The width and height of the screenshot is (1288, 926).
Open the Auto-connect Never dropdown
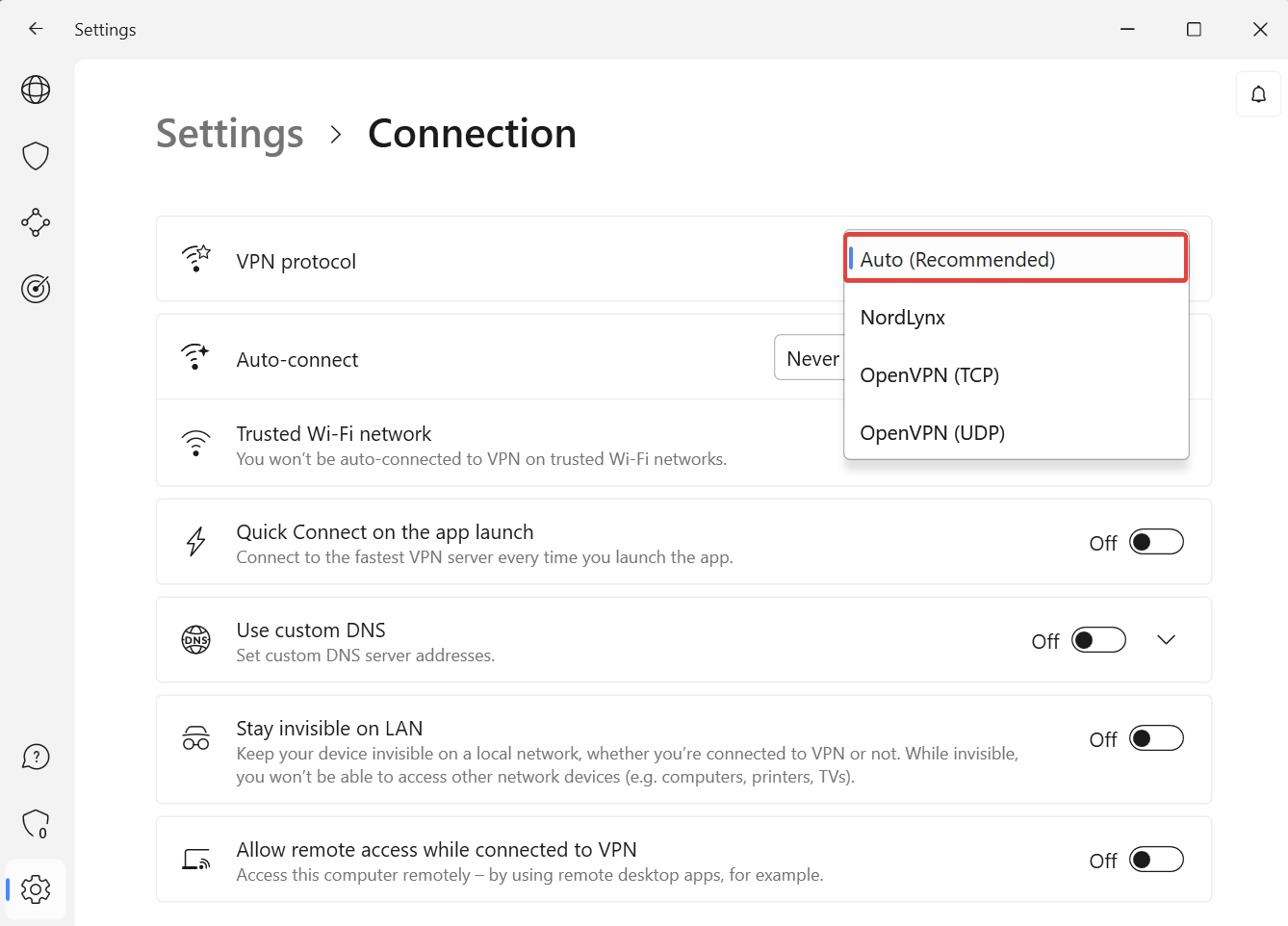coord(811,357)
